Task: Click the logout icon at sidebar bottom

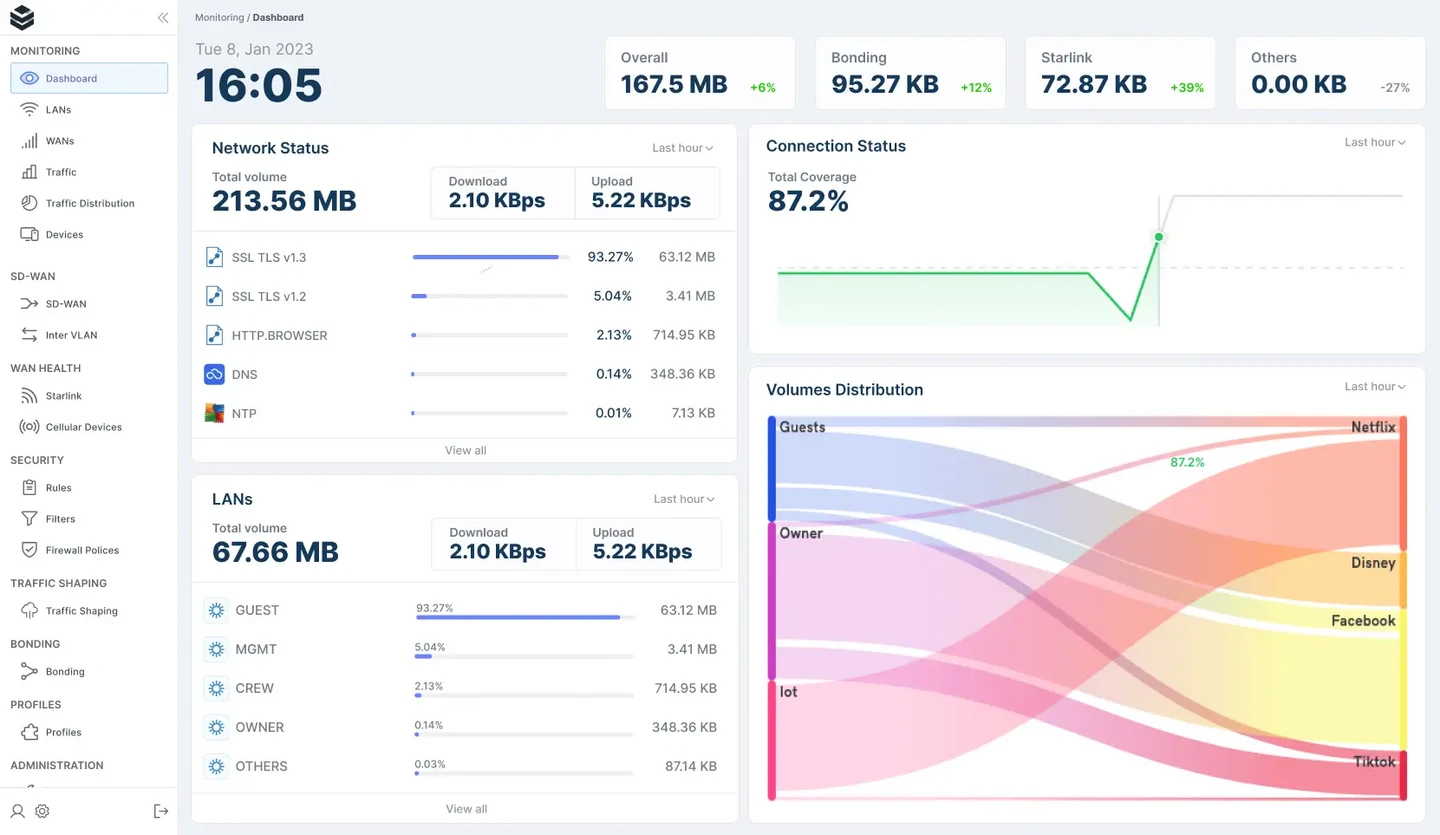Action: point(161,811)
